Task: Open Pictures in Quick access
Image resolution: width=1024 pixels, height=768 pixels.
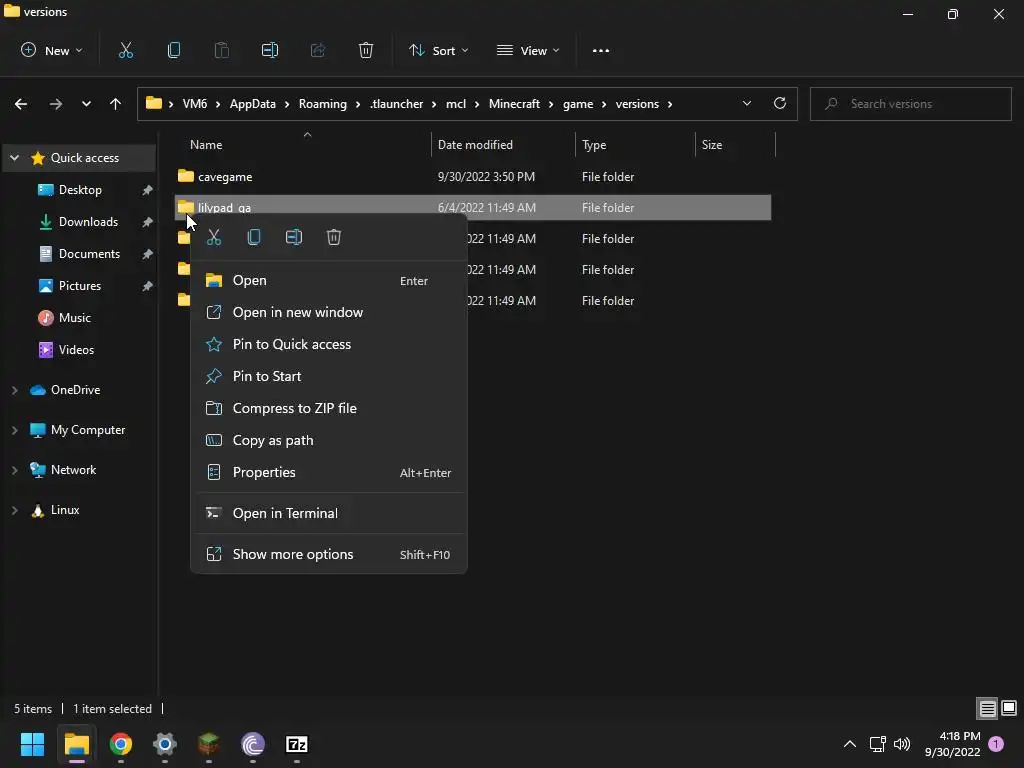Action: click(80, 286)
